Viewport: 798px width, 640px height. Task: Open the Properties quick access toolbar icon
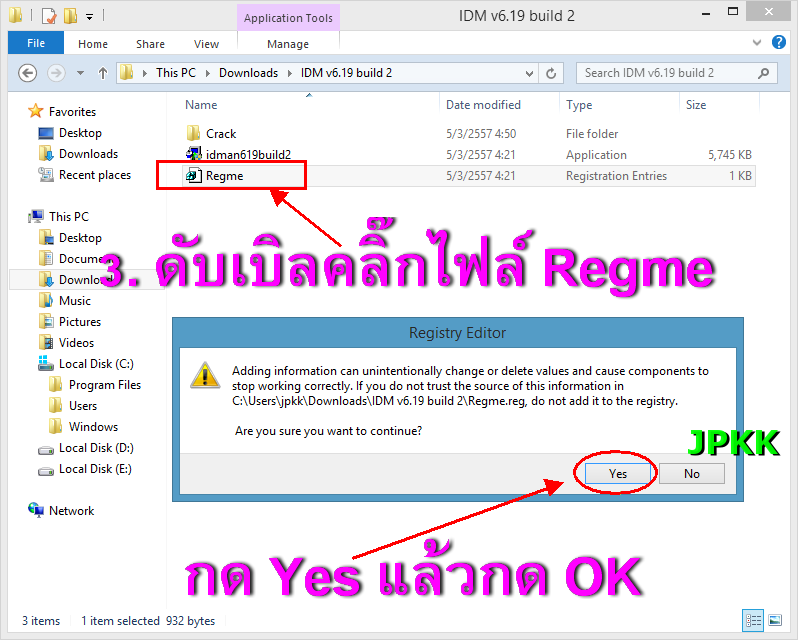coord(49,16)
